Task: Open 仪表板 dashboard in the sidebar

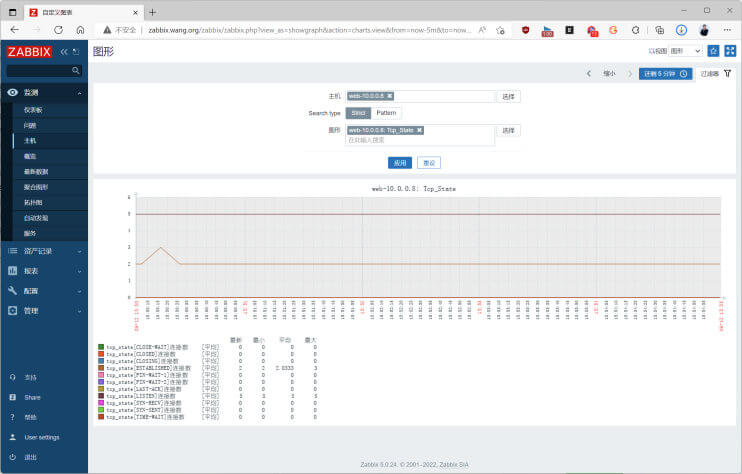Action: click(33, 110)
